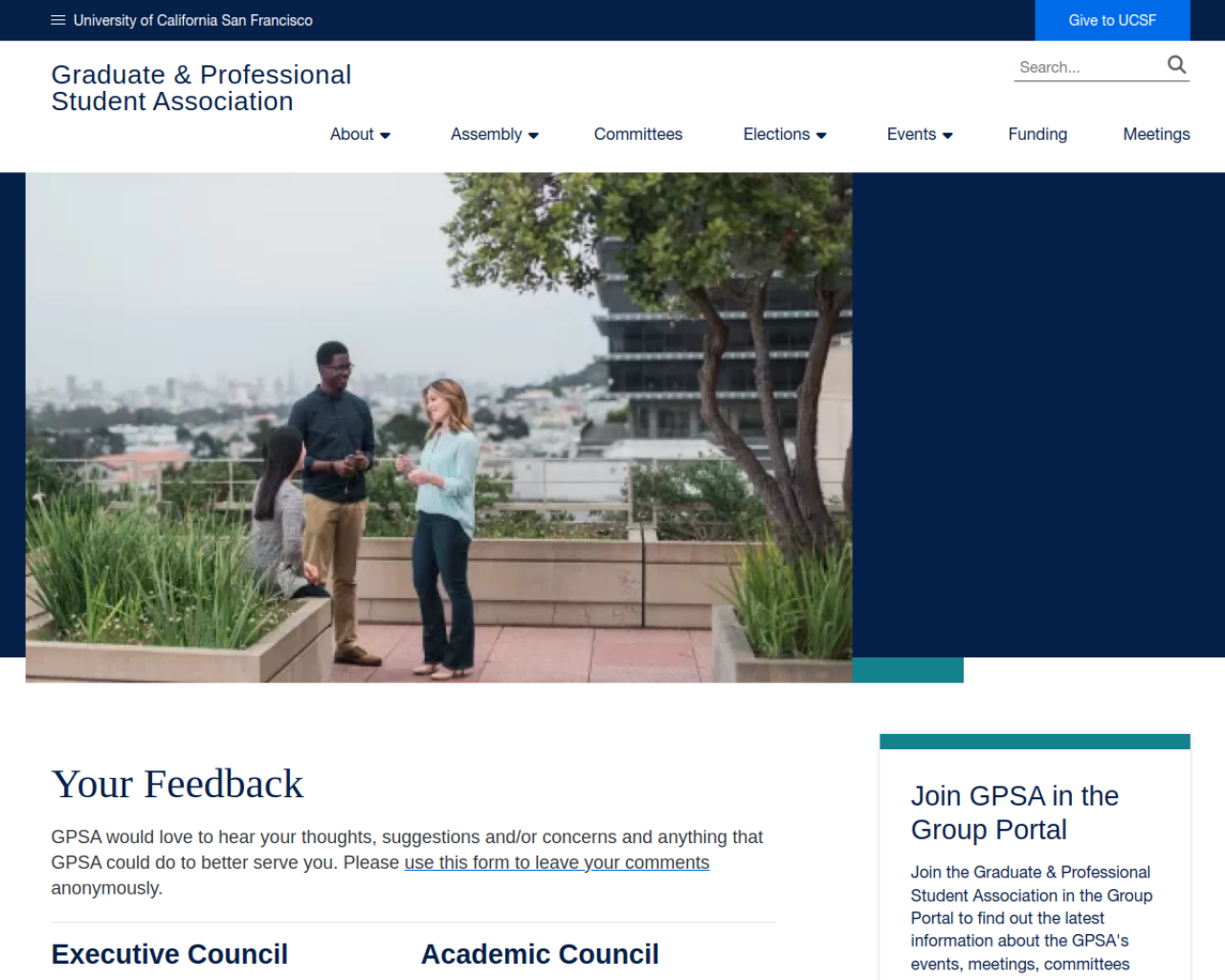Image resolution: width=1225 pixels, height=980 pixels.
Task: Expand the Elections dropdown arrow
Action: 821,136
